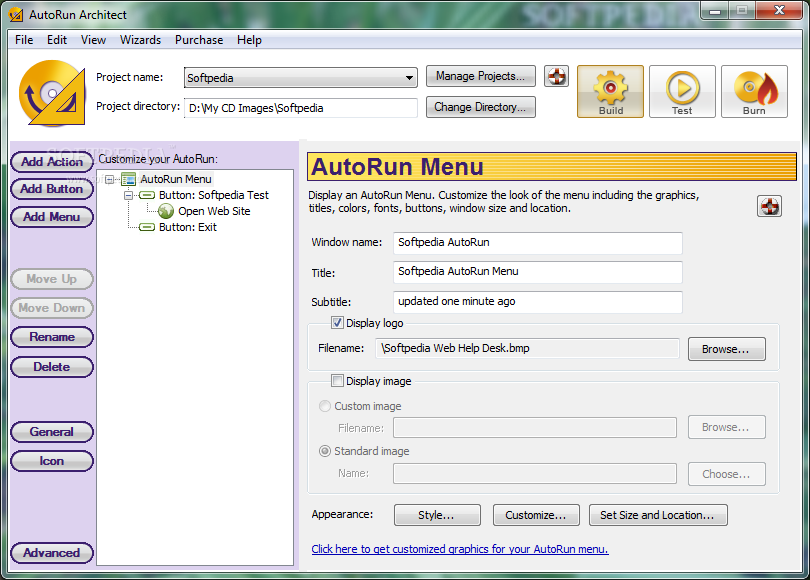
Task: Open the File menu
Action: tap(24, 40)
